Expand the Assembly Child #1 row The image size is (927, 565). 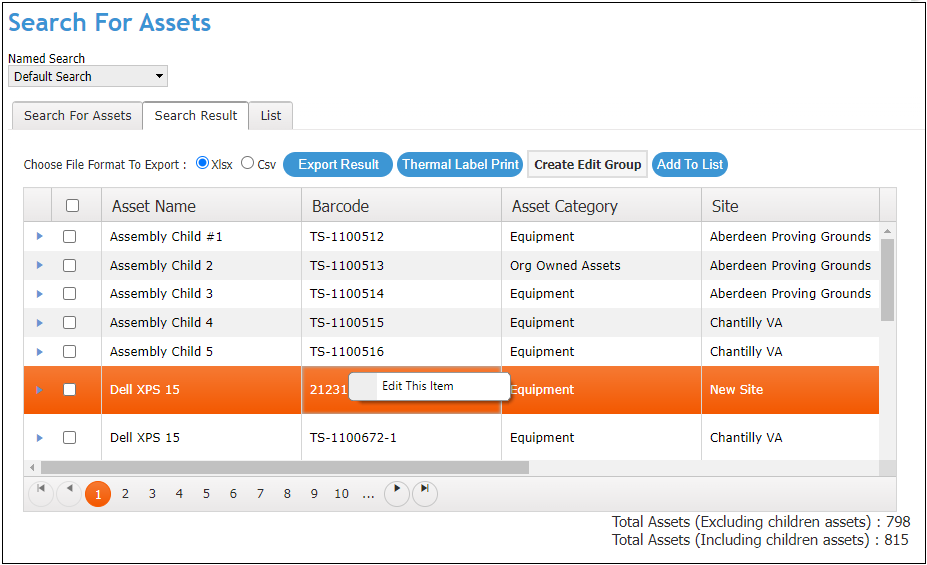coord(40,236)
